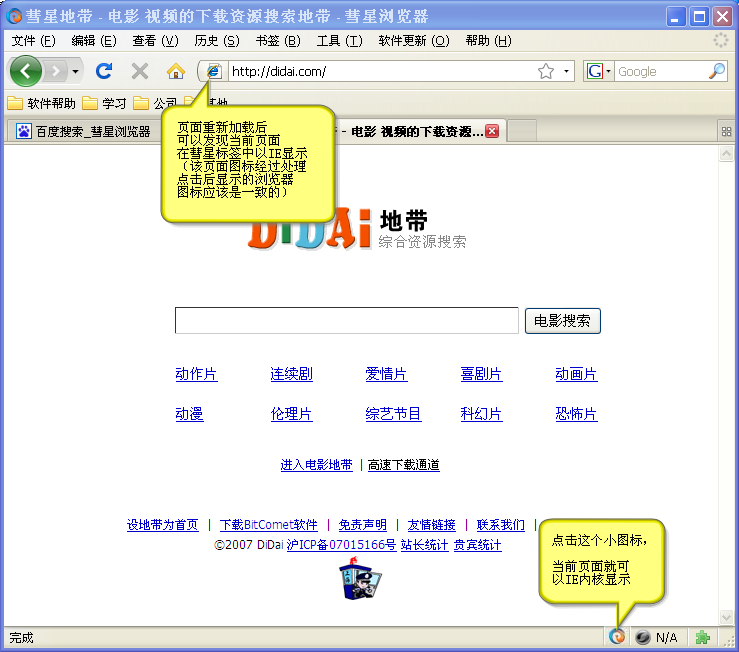This screenshot has width=739, height=652.
Task: Open the 连续剧 link
Action: [x=291, y=374]
